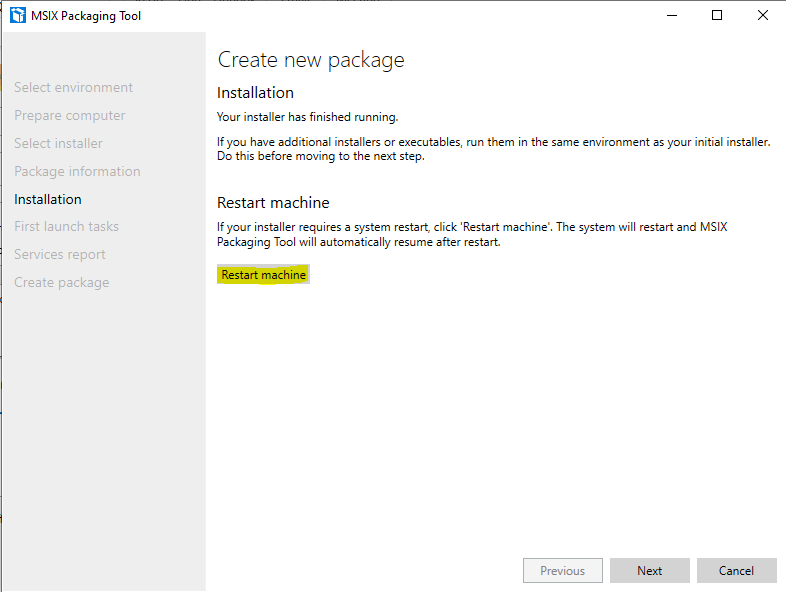
Task: Cancel the package creation wizard
Action: click(x=737, y=571)
